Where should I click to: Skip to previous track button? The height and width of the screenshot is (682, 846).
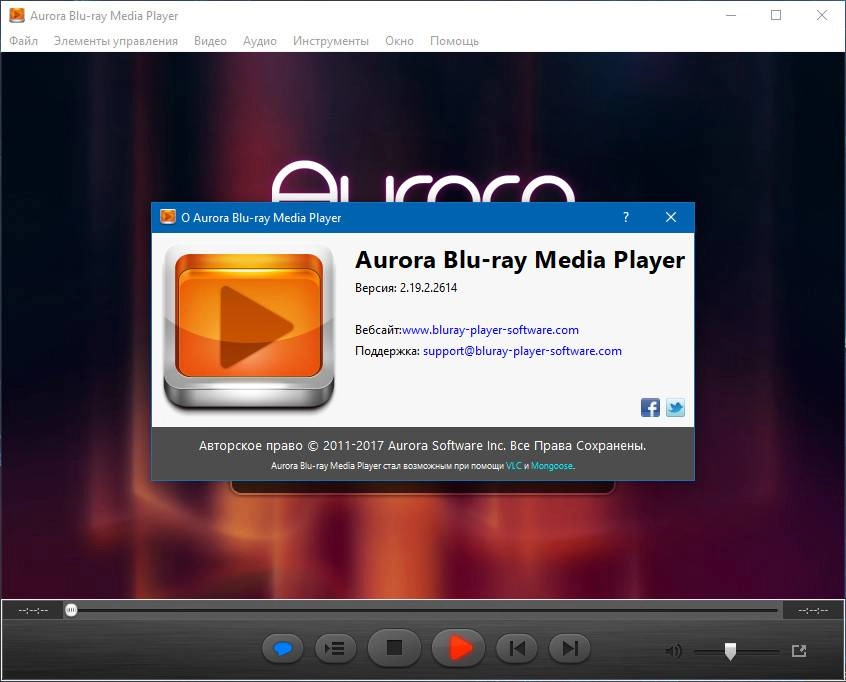click(517, 648)
